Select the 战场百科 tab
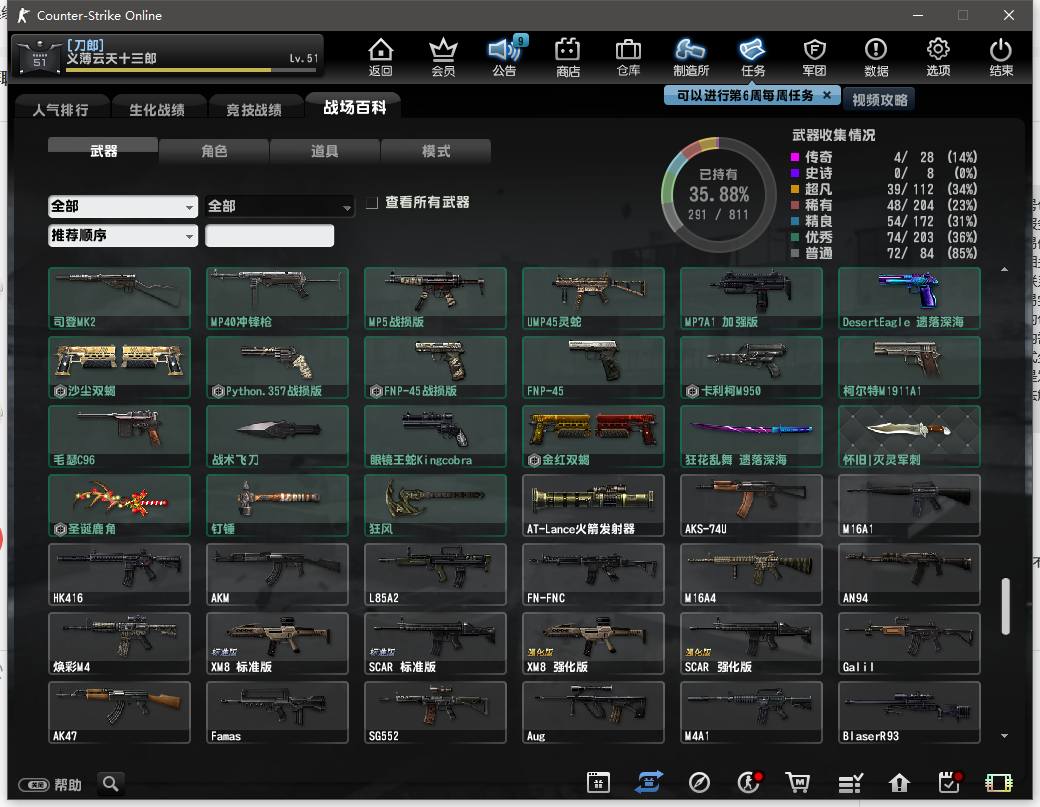 click(x=354, y=107)
